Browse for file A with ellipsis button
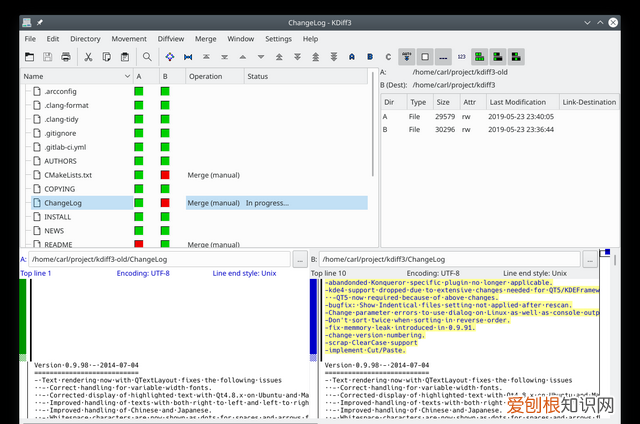This screenshot has width=640, height=424. click(x=300, y=260)
